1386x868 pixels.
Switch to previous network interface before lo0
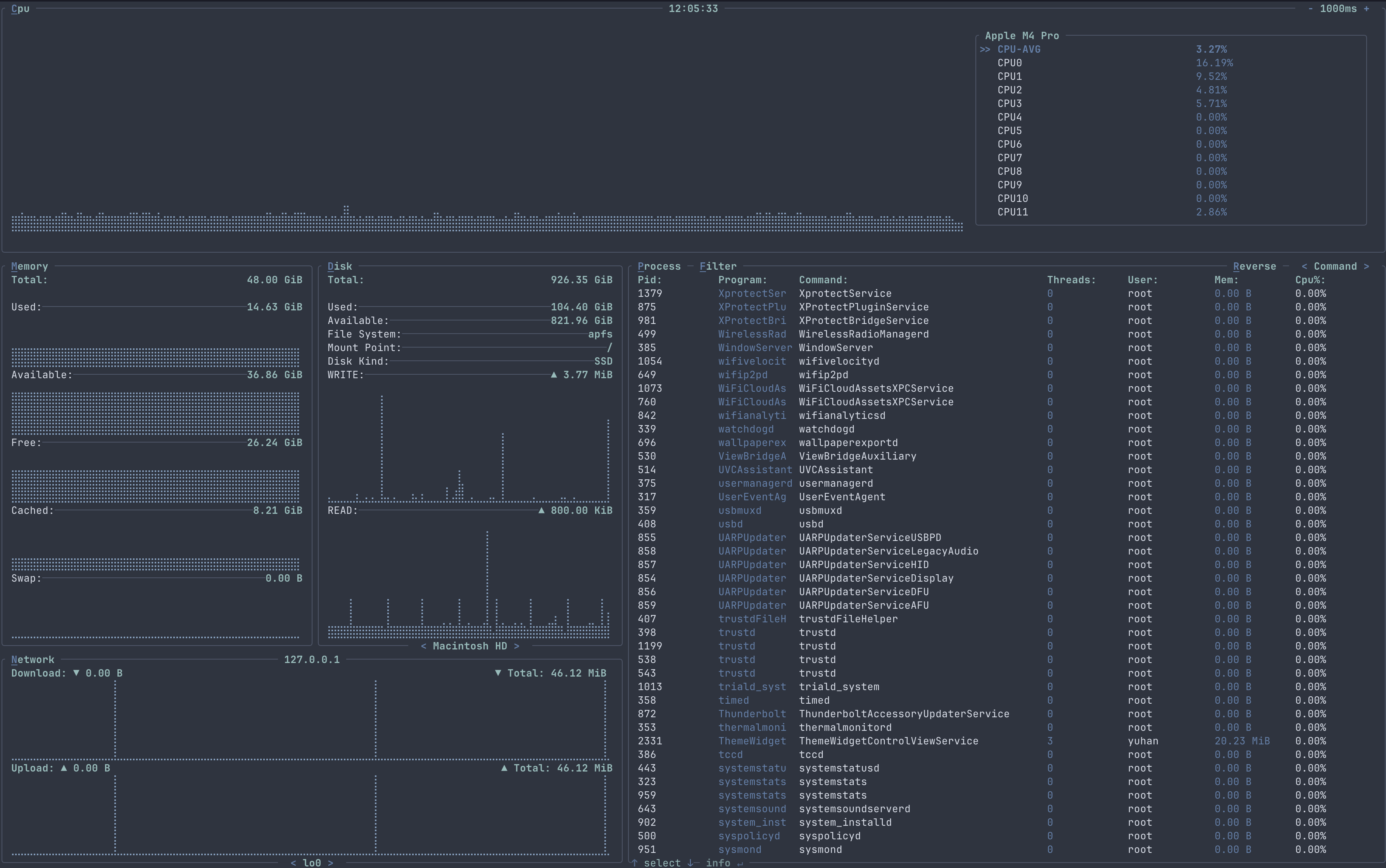click(293, 862)
